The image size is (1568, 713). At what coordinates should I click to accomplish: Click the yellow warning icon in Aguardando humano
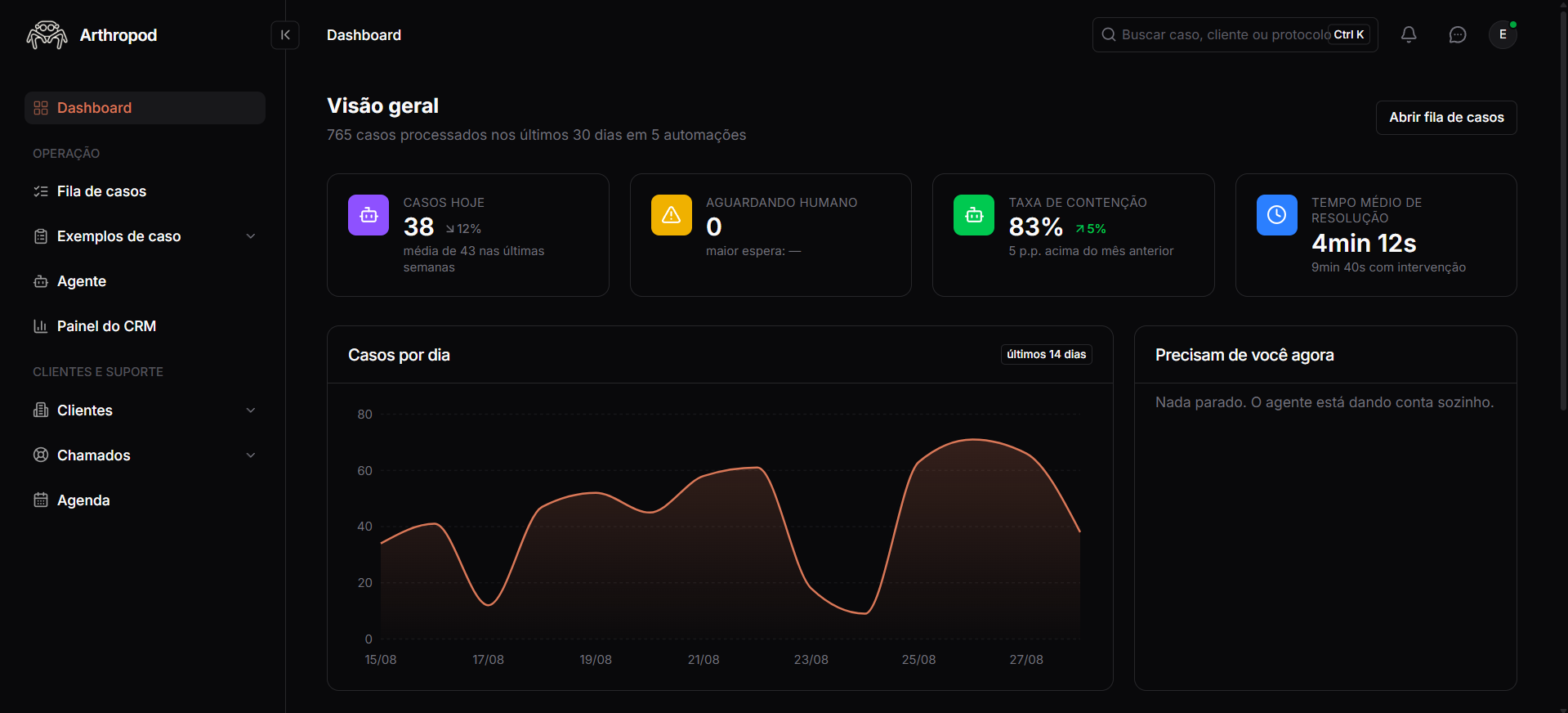coord(672,215)
